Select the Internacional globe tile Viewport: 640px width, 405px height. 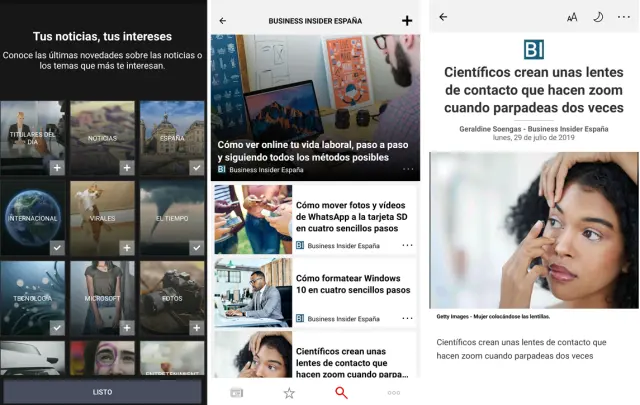pyautogui.click(x=33, y=218)
